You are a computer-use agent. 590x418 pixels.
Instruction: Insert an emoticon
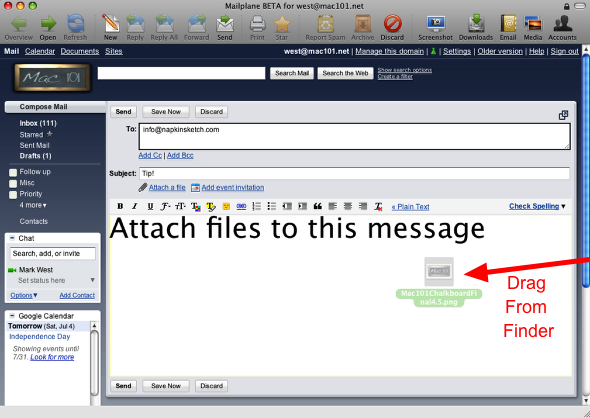click(226, 206)
